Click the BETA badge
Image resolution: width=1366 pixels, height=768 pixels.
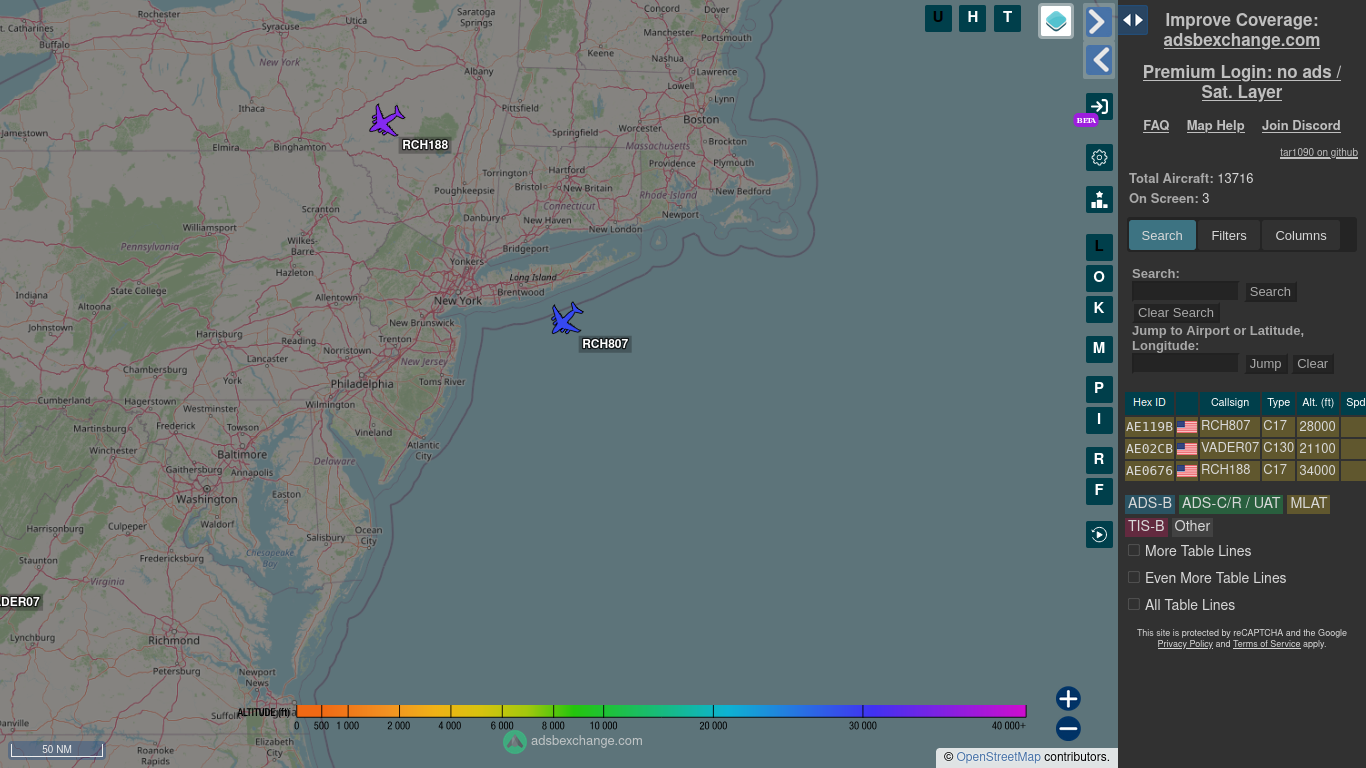pyautogui.click(x=1086, y=120)
